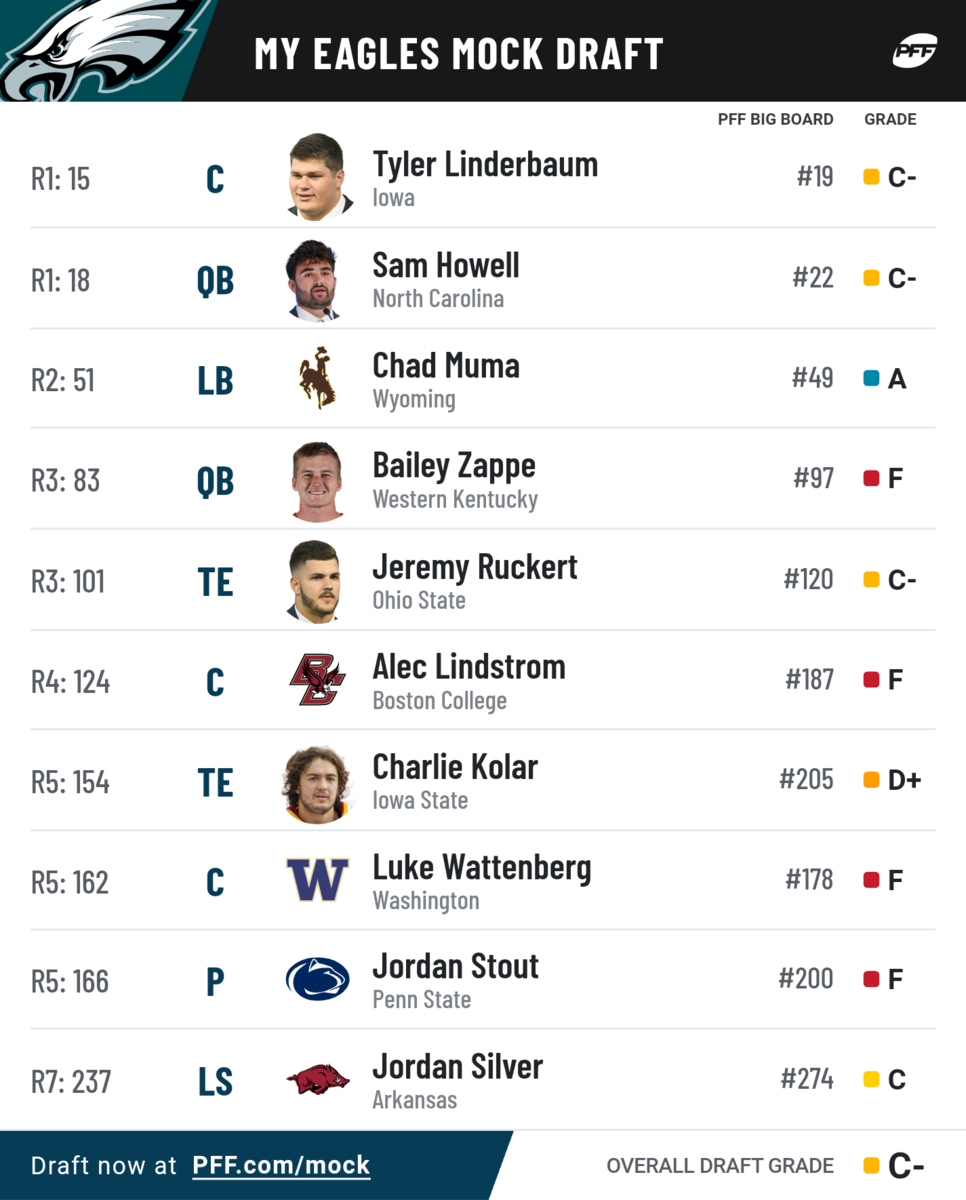966x1200 pixels.
Task: Click the red F grade swatch for Zappe
Action: click(x=871, y=479)
